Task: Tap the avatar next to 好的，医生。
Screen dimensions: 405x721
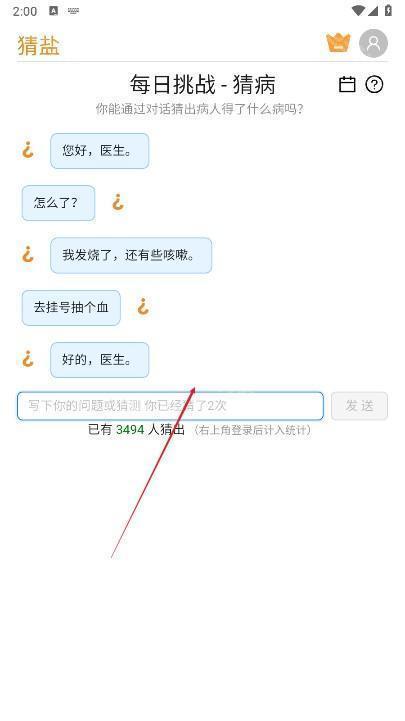Action: point(28,359)
